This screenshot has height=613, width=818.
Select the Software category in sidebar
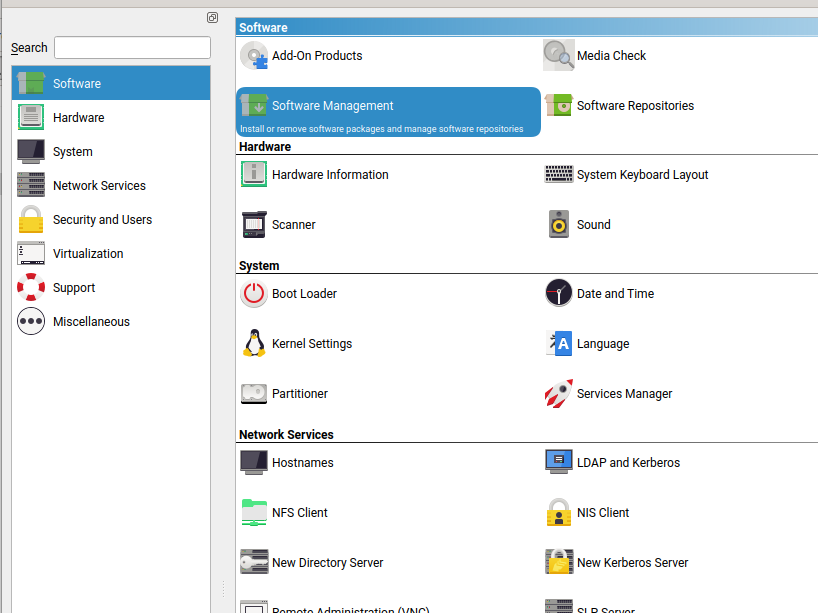tap(111, 83)
